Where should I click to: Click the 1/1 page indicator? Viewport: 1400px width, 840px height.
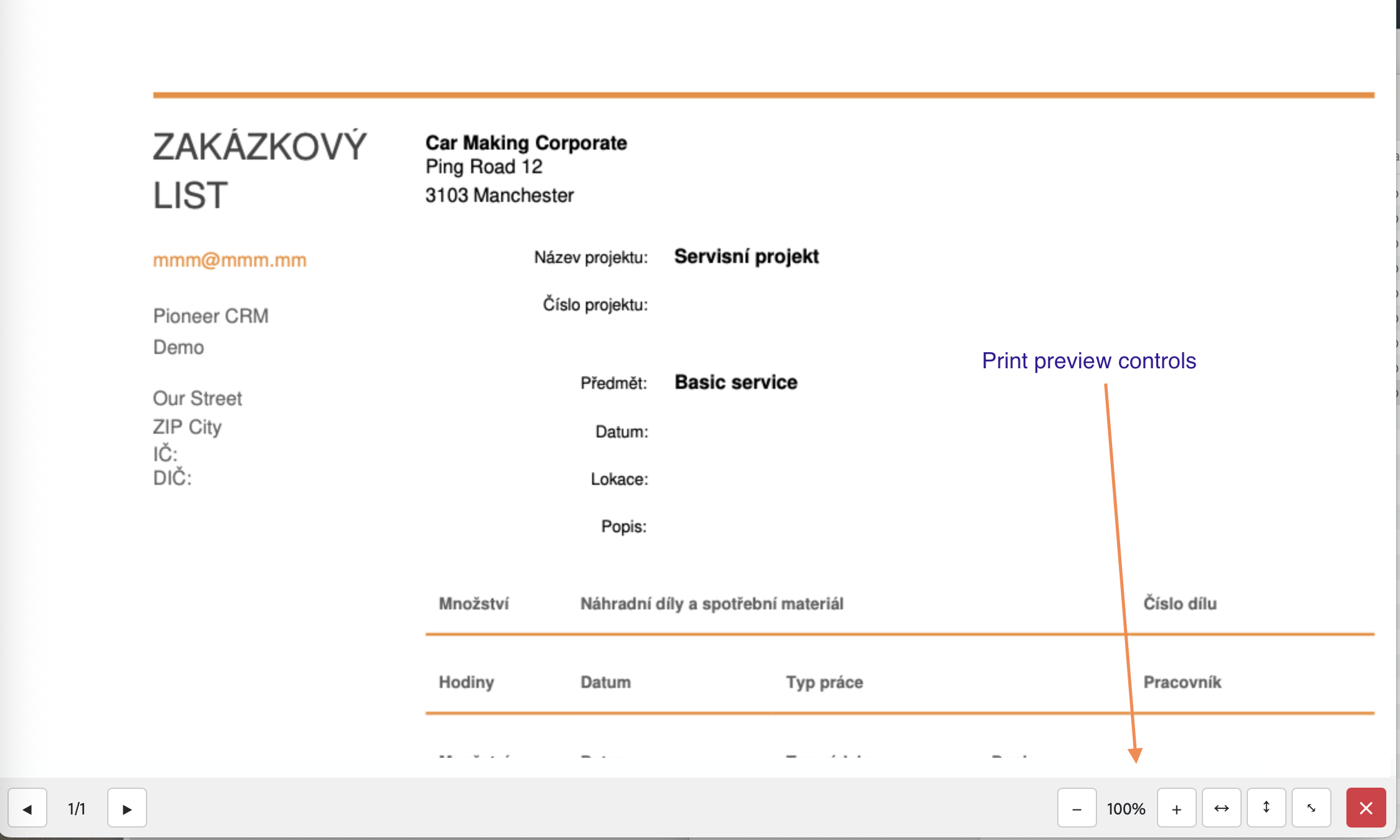(x=77, y=809)
